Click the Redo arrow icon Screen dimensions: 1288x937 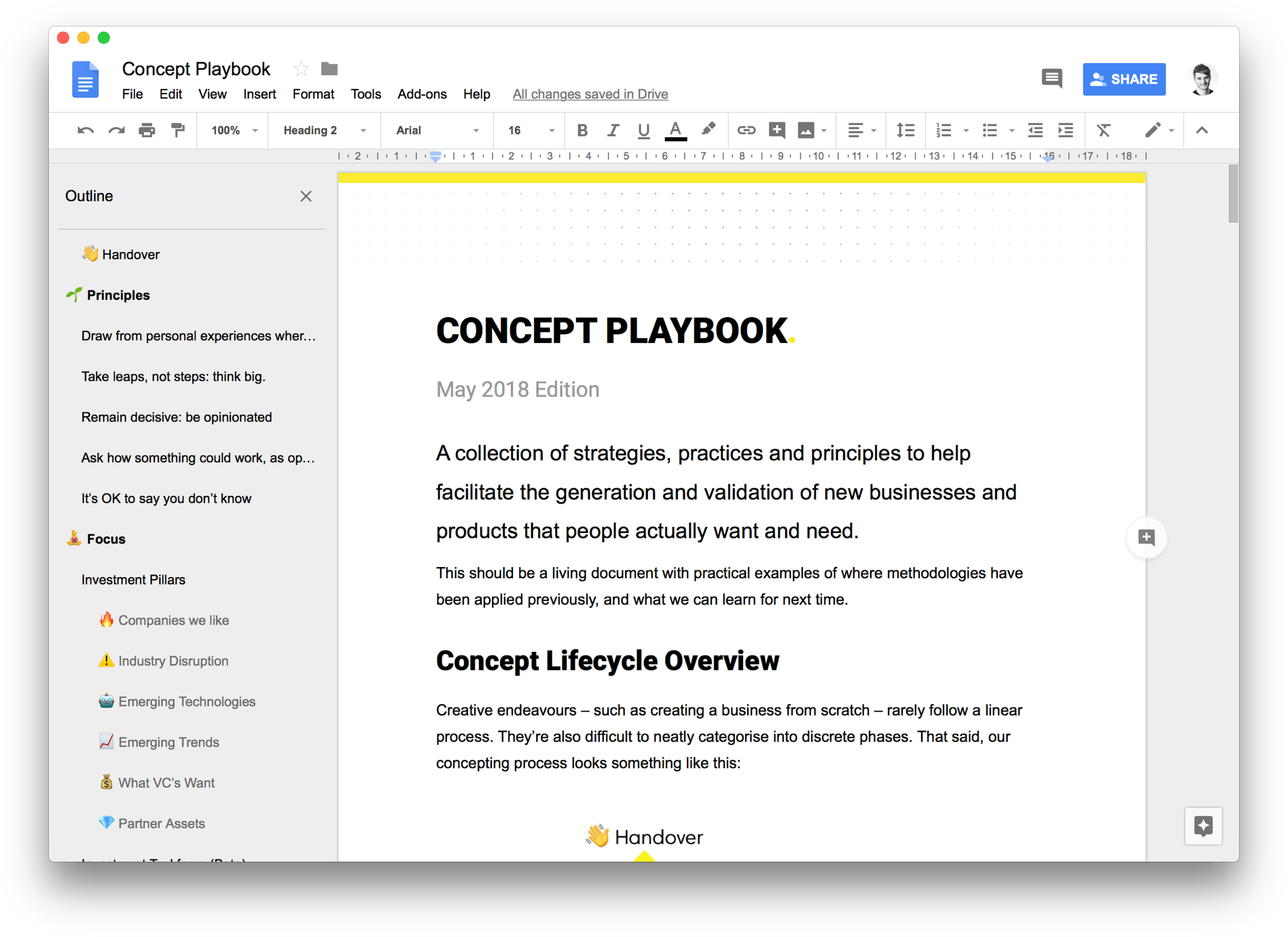[x=116, y=130]
